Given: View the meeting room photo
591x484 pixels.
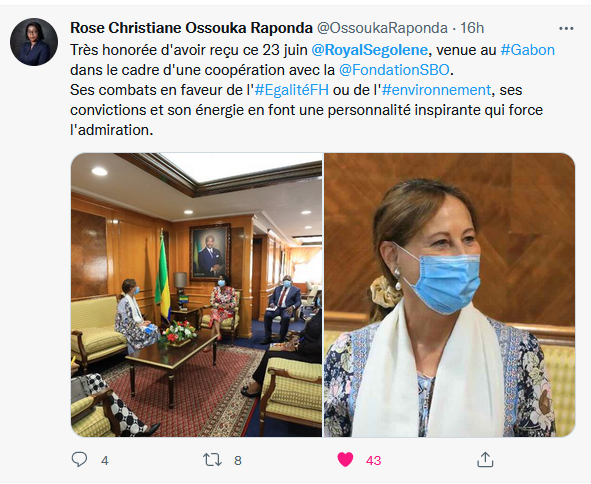Looking at the screenshot, I should pos(196,295).
